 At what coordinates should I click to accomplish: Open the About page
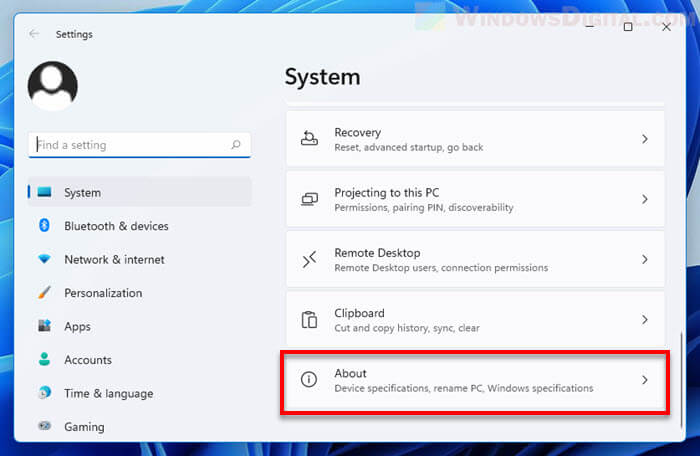pyautogui.click(x=475, y=380)
